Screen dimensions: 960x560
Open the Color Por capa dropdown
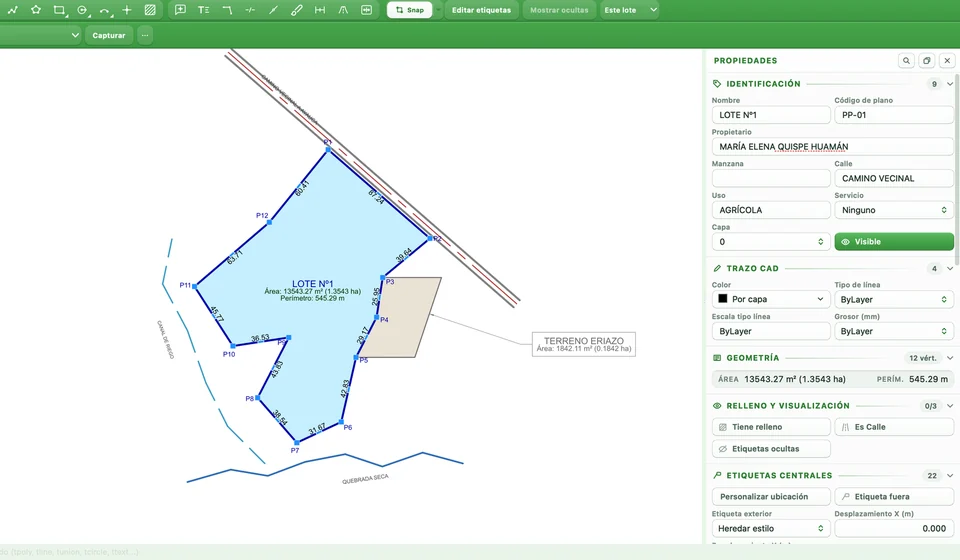coord(771,299)
